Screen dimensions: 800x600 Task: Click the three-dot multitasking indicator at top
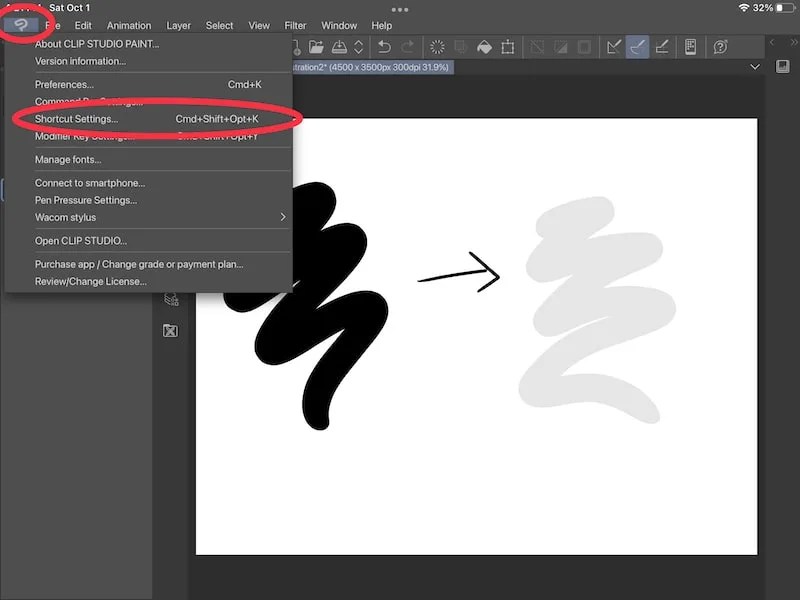[400, 9]
